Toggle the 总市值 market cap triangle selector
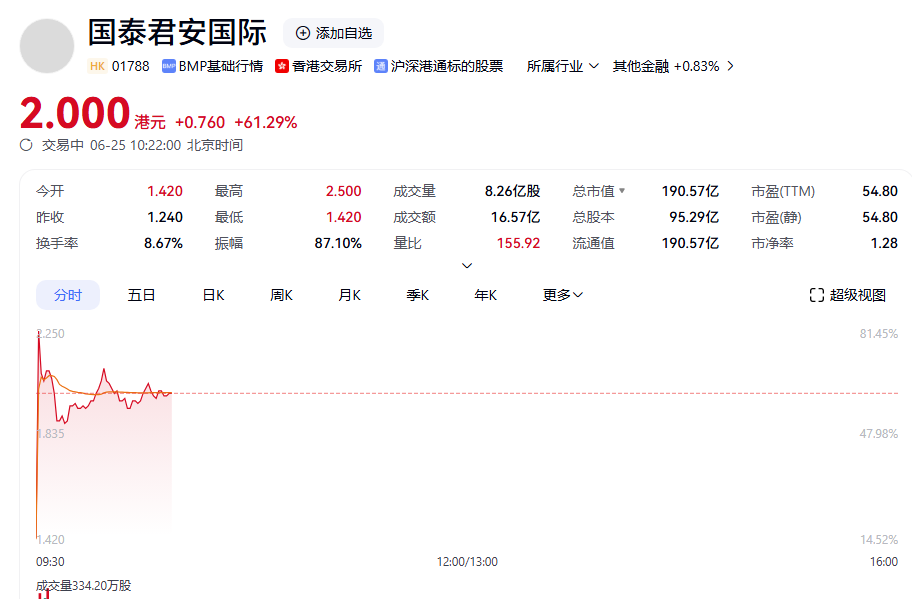The image size is (912, 599). click(622, 191)
